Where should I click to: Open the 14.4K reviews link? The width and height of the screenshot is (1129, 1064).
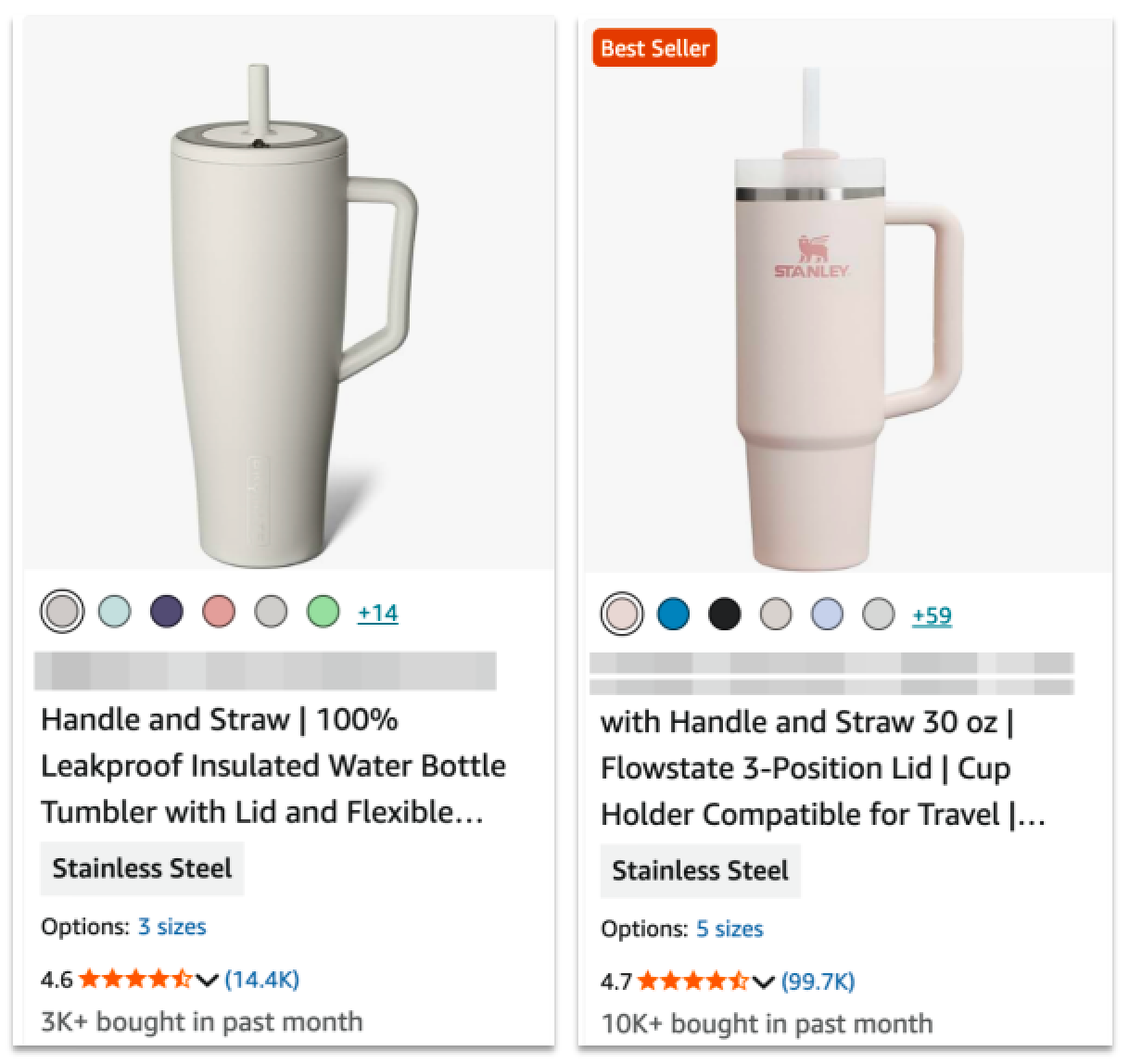(262, 980)
